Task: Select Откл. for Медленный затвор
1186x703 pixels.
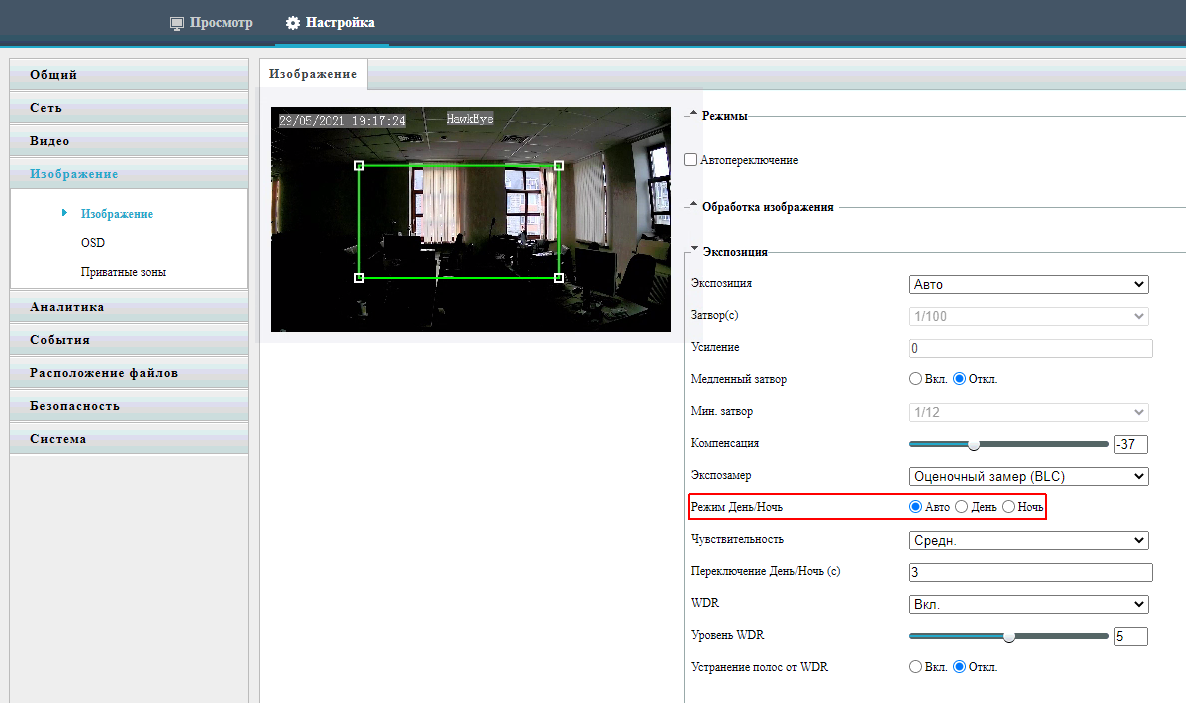Action: [x=959, y=378]
